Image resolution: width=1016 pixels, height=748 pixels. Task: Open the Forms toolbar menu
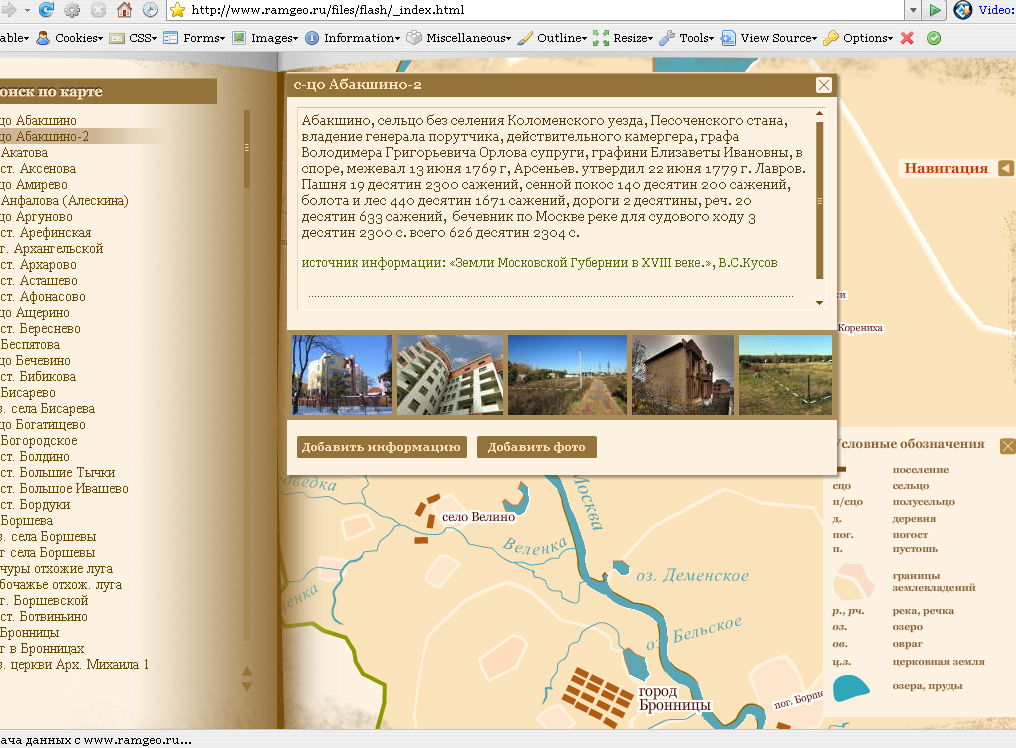click(194, 38)
